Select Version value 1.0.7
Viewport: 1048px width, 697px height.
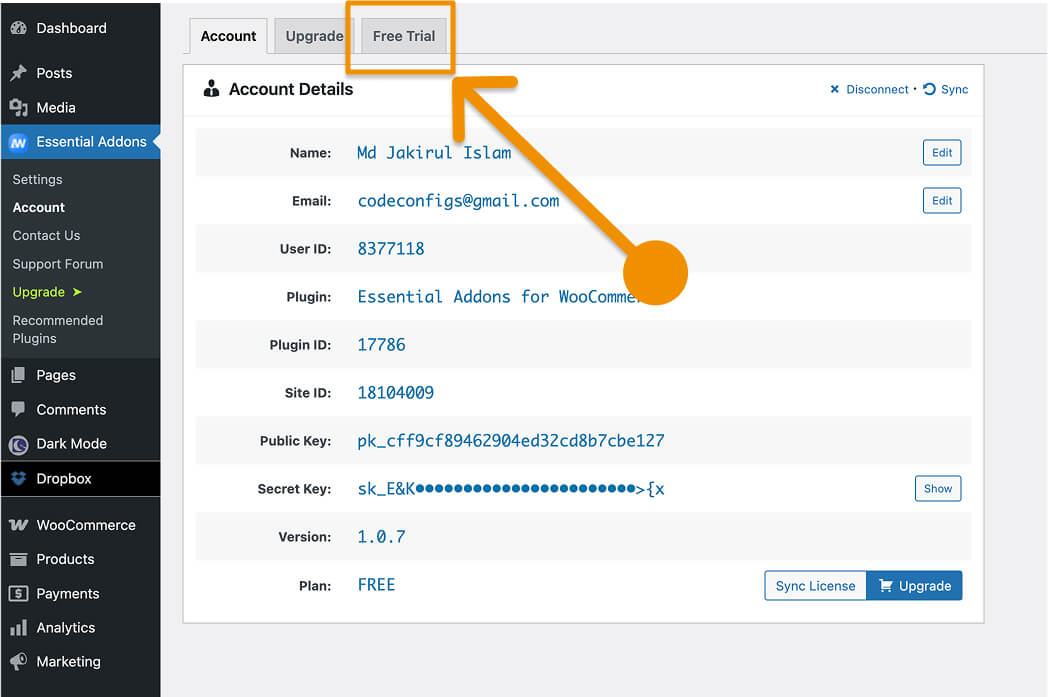coord(382,537)
